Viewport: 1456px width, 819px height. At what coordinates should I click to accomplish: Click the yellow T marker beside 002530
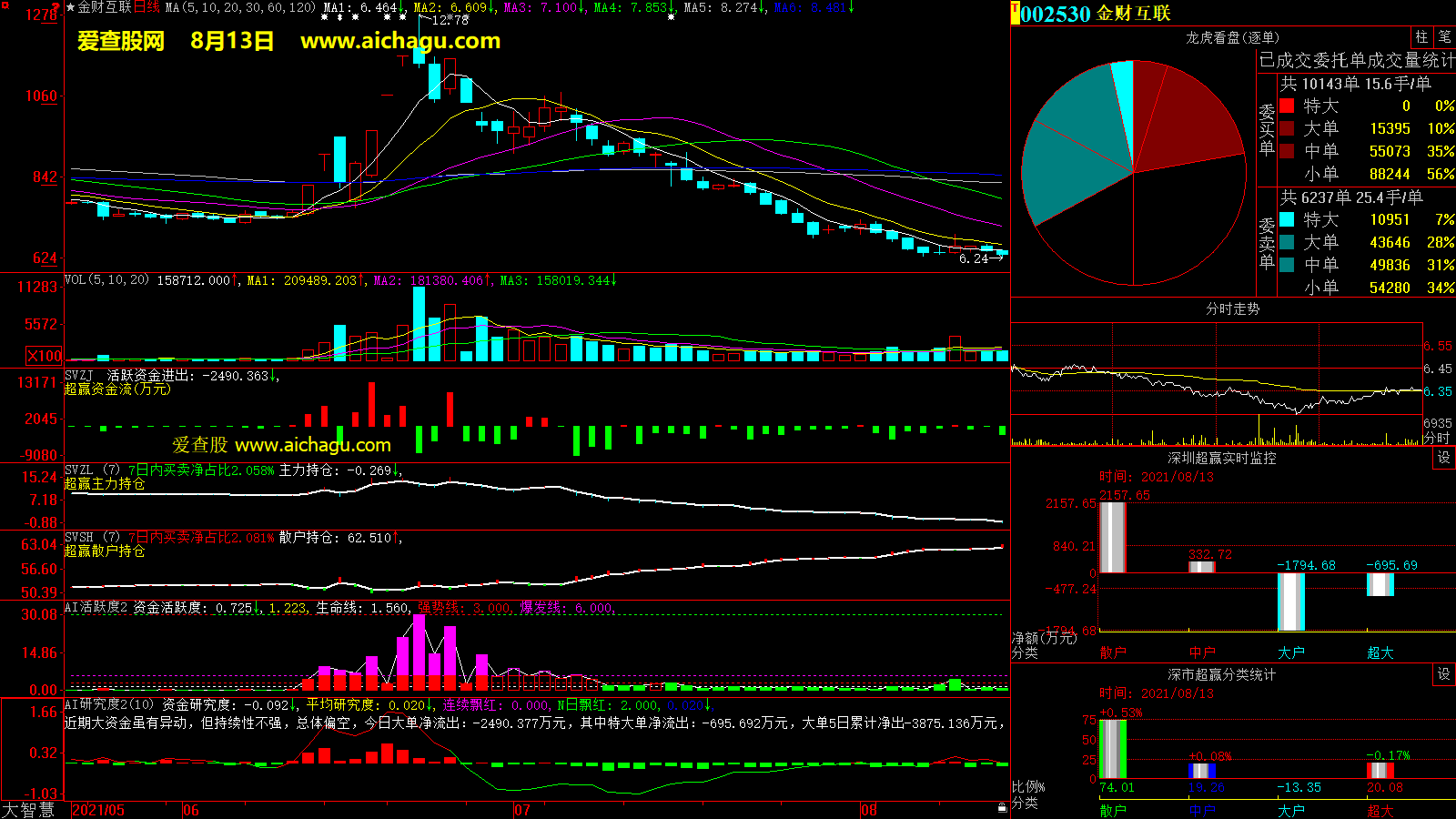1015,14
